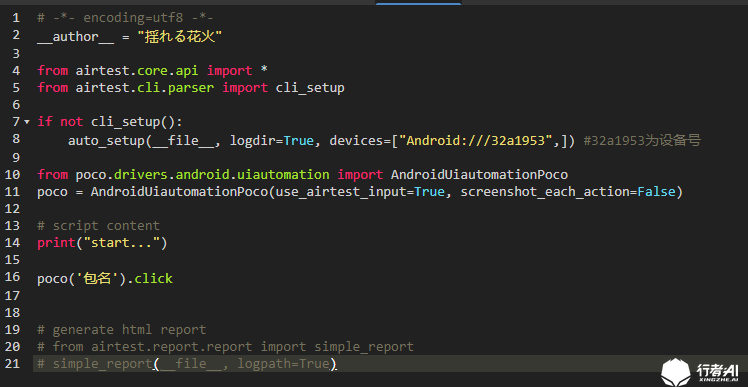The width and height of the screenshot is (748, 387).
Task: Collapse the fold arrow on line 7
Action: (27, 122)
